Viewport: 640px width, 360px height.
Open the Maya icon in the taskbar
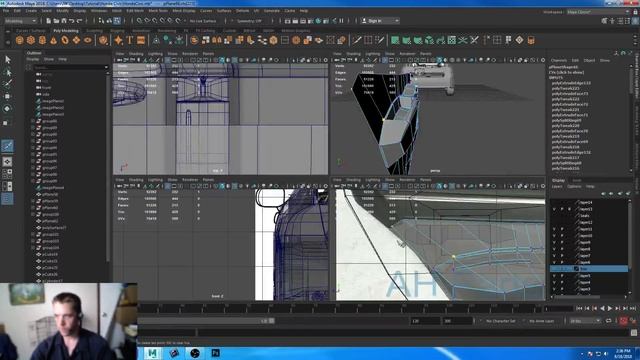click(152, 353)
